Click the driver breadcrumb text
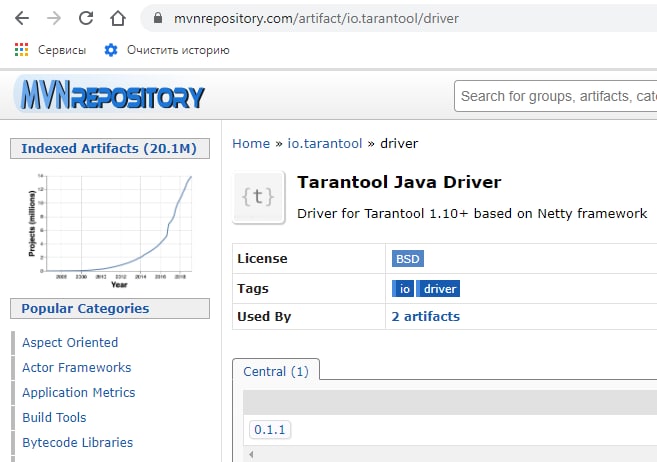The image size is (657, 462). [x=399, y=143]
